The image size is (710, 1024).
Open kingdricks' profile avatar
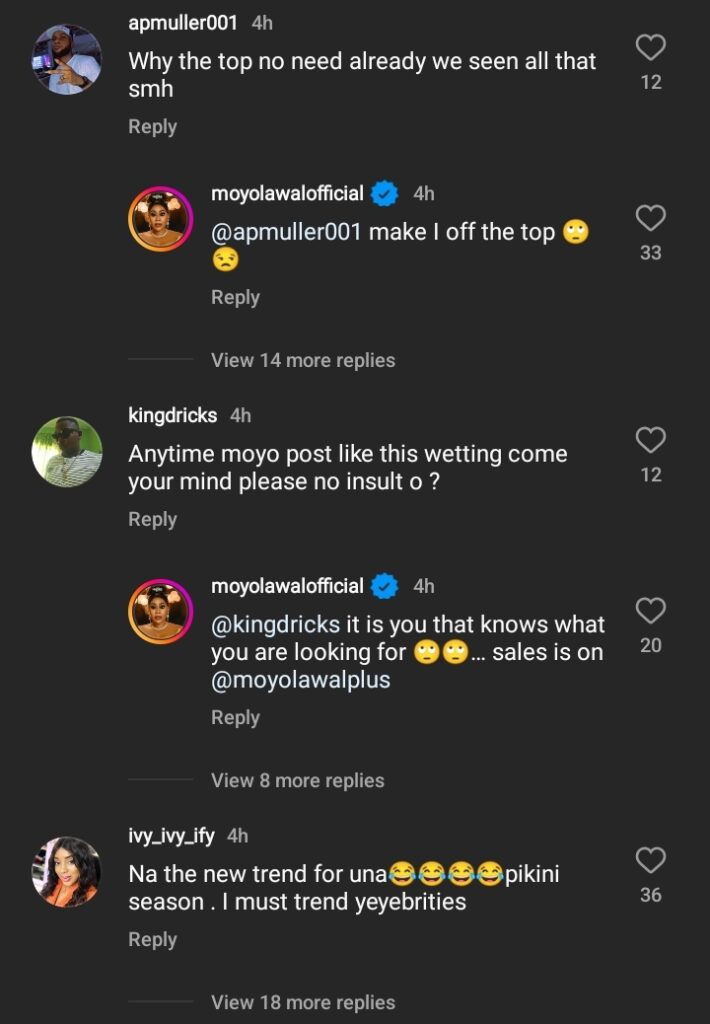click(x=67, y=452)
